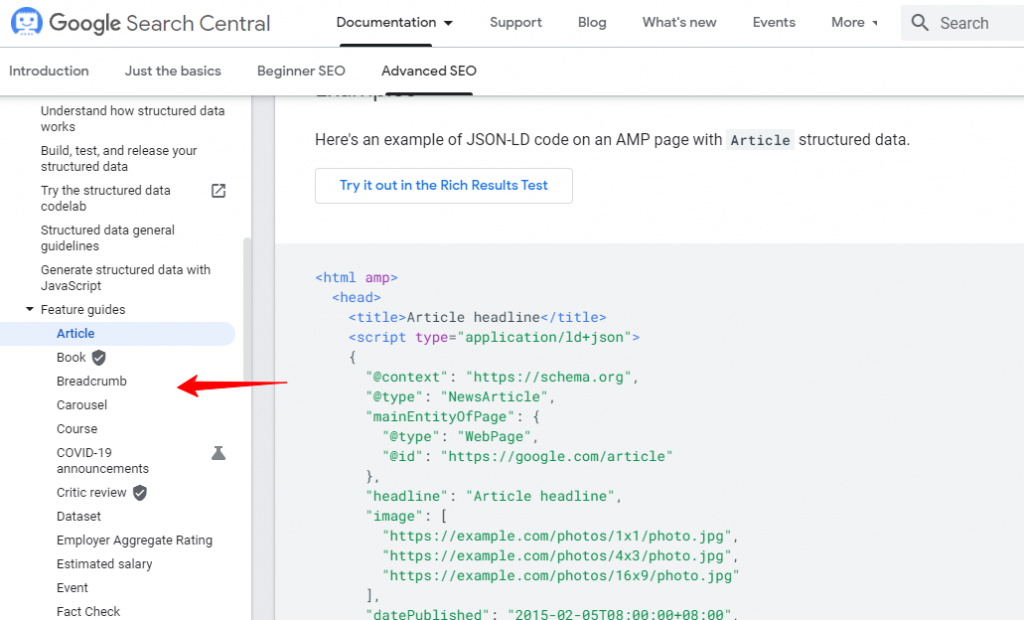Image resolution: width=1024 pixels, height=620 pixels.
Task: Open the Course feature guide
Action: click(77, 429)
